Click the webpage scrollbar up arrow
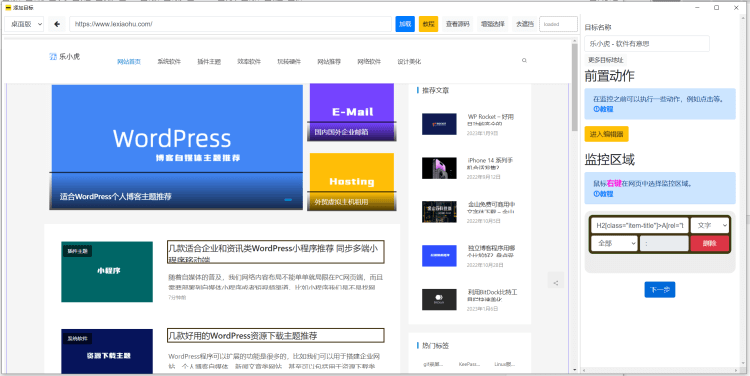Viewport: 750px width, 376px height. (x=574, y=42)
